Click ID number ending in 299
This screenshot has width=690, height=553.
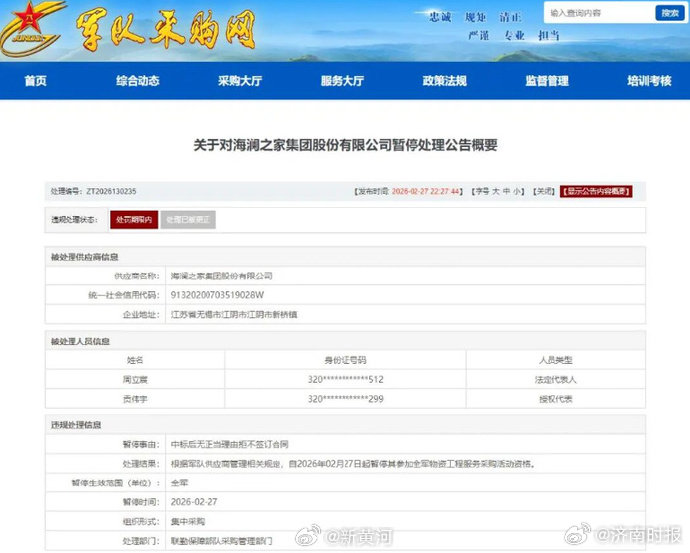pyautogui.click(x=345, y=399)
